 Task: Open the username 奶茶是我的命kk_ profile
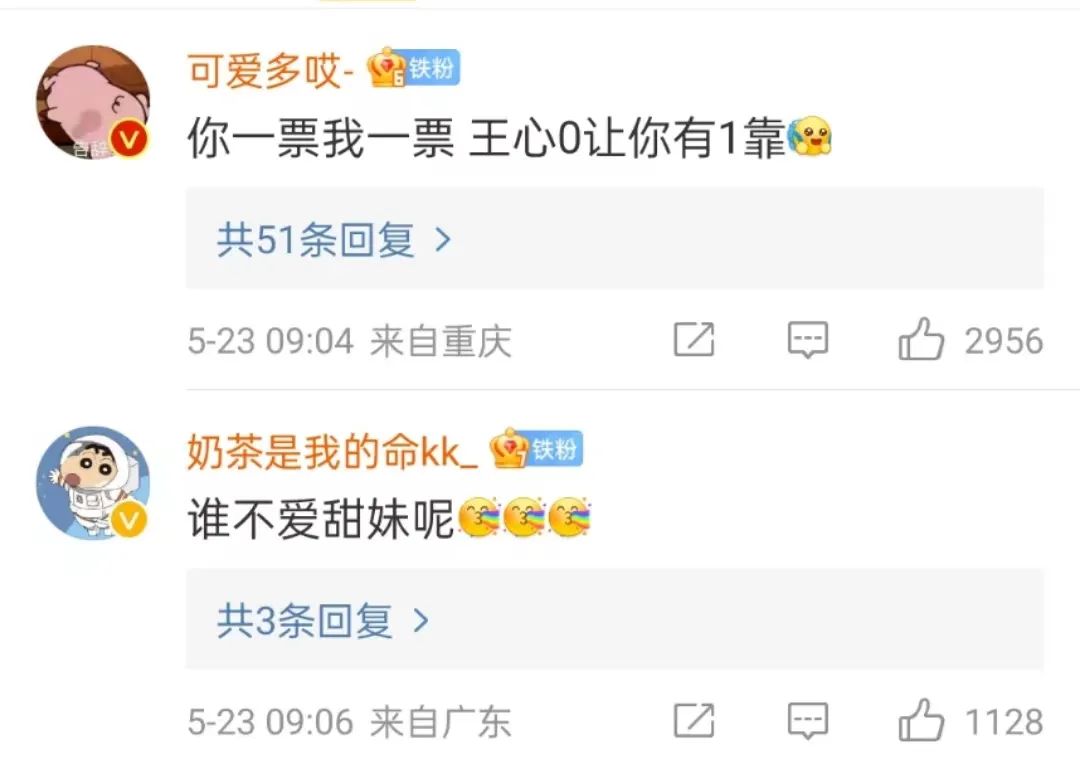333,451
